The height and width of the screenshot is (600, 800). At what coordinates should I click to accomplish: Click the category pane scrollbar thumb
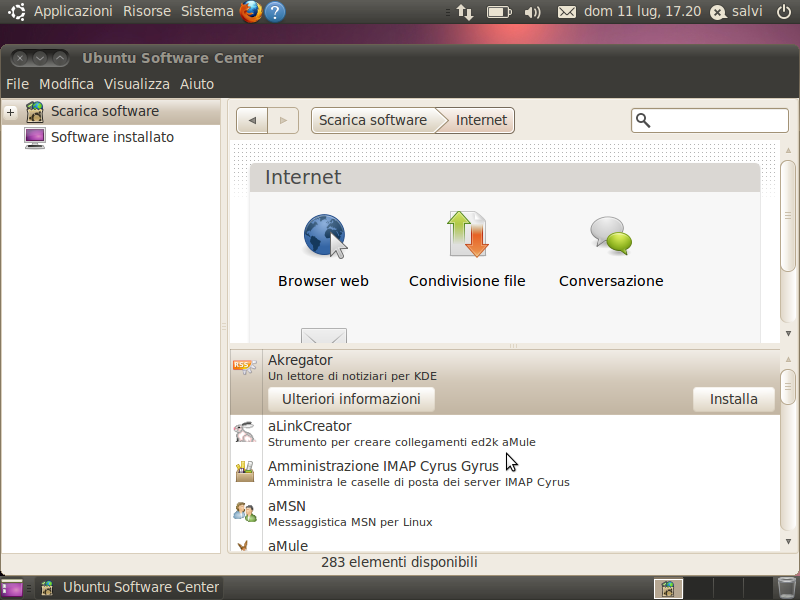click(x=788, y=216)
